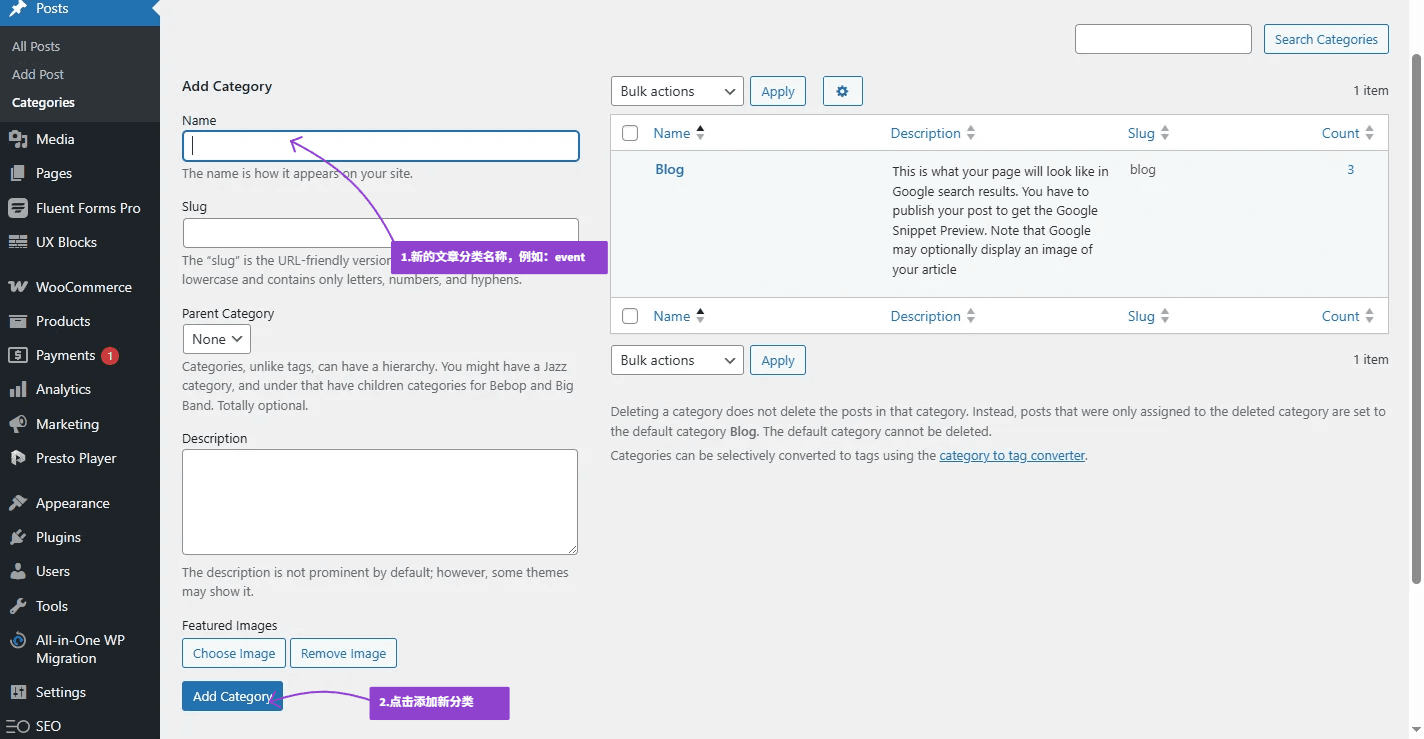Select the Plugins icon in sidebar
1424x739 pixels.
point(17,538)
